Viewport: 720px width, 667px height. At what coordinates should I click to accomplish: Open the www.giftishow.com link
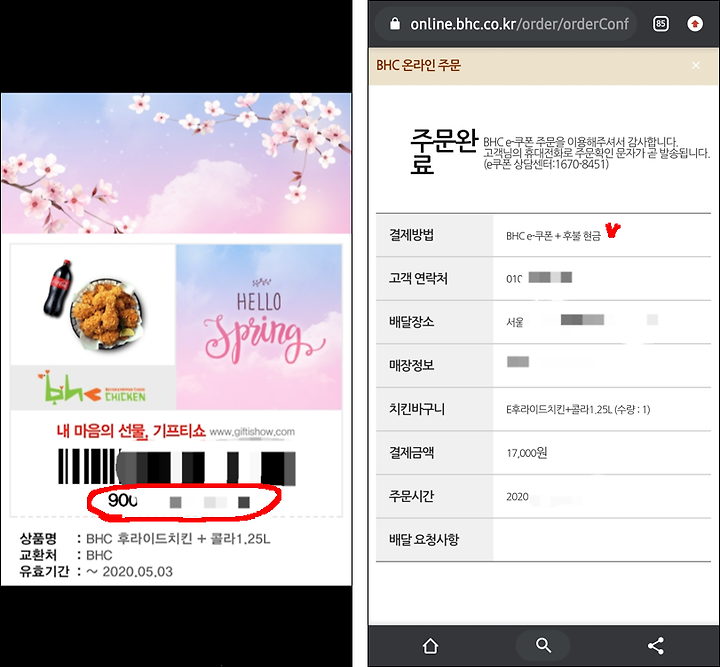(x=252, y=432)
